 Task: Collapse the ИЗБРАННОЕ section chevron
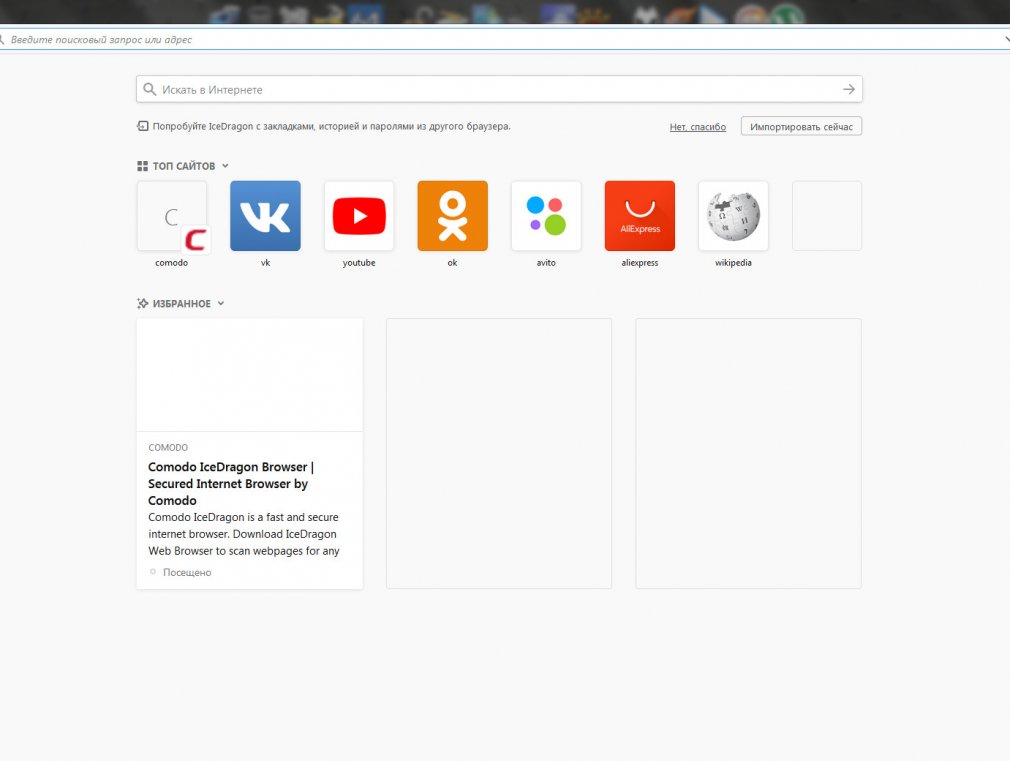(x=221, y=303)
